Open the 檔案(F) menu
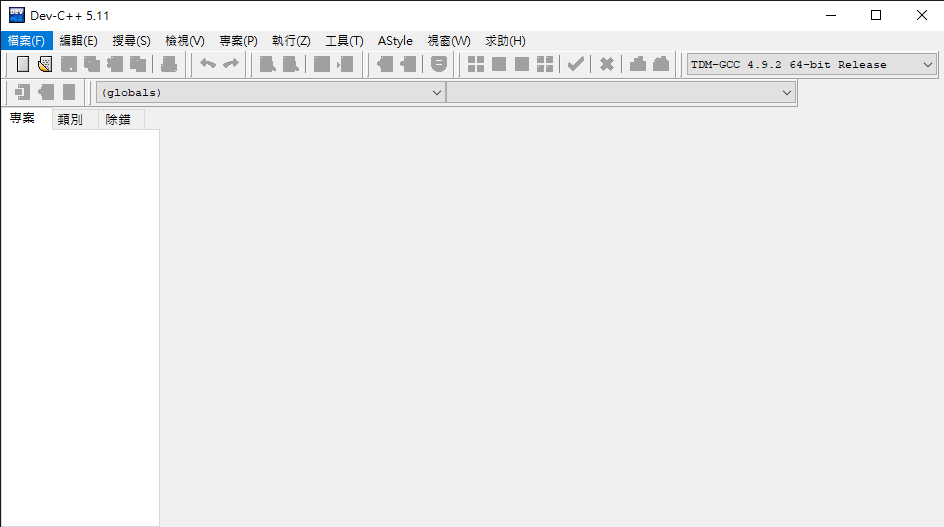 pos(26,40)
